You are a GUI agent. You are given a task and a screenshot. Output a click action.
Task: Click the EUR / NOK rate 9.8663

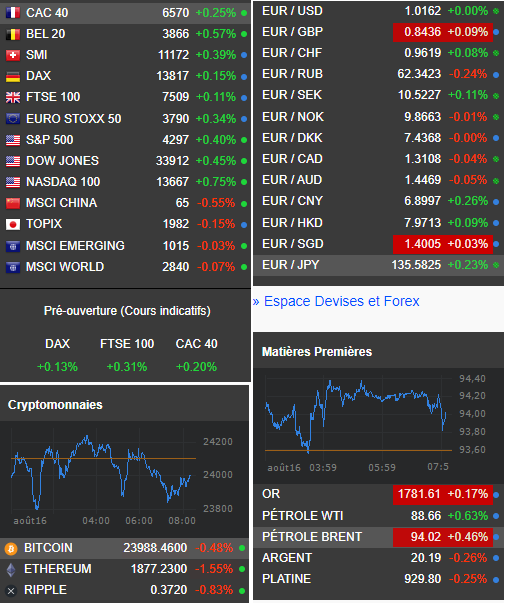[423, 117]
